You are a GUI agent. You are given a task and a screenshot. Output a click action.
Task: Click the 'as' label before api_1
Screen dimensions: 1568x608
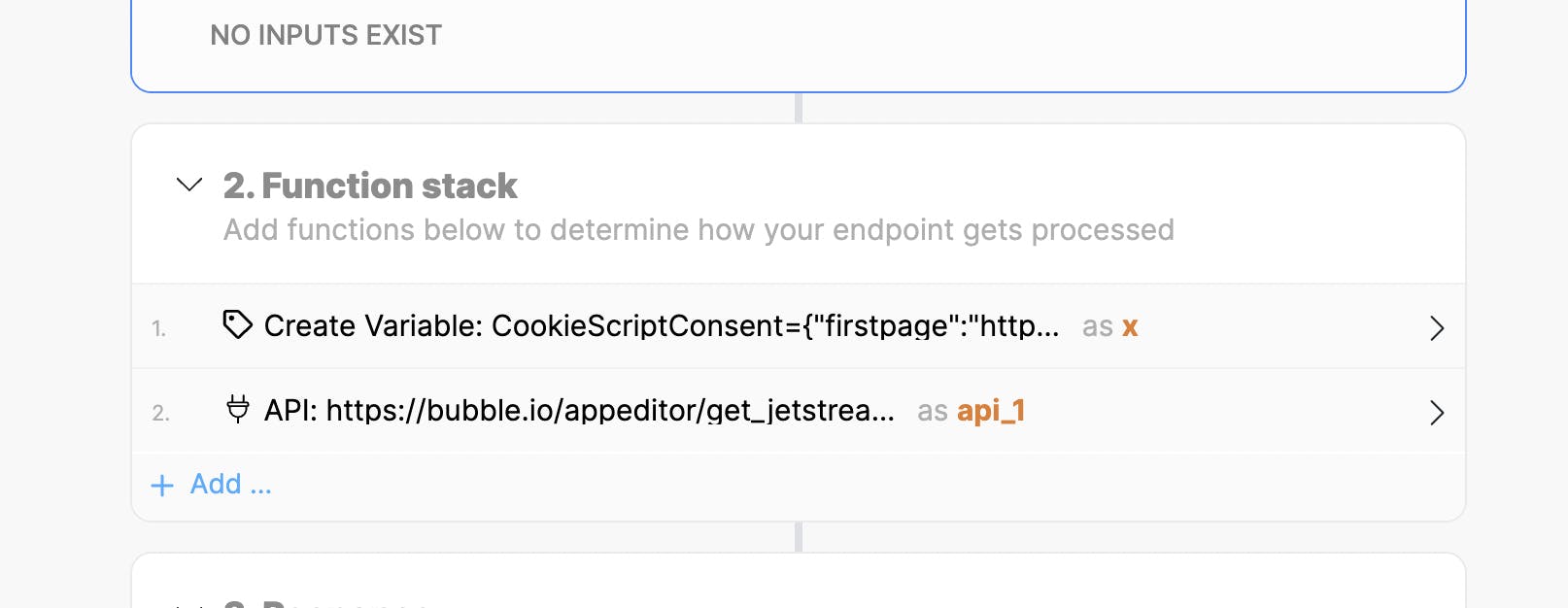933,411
